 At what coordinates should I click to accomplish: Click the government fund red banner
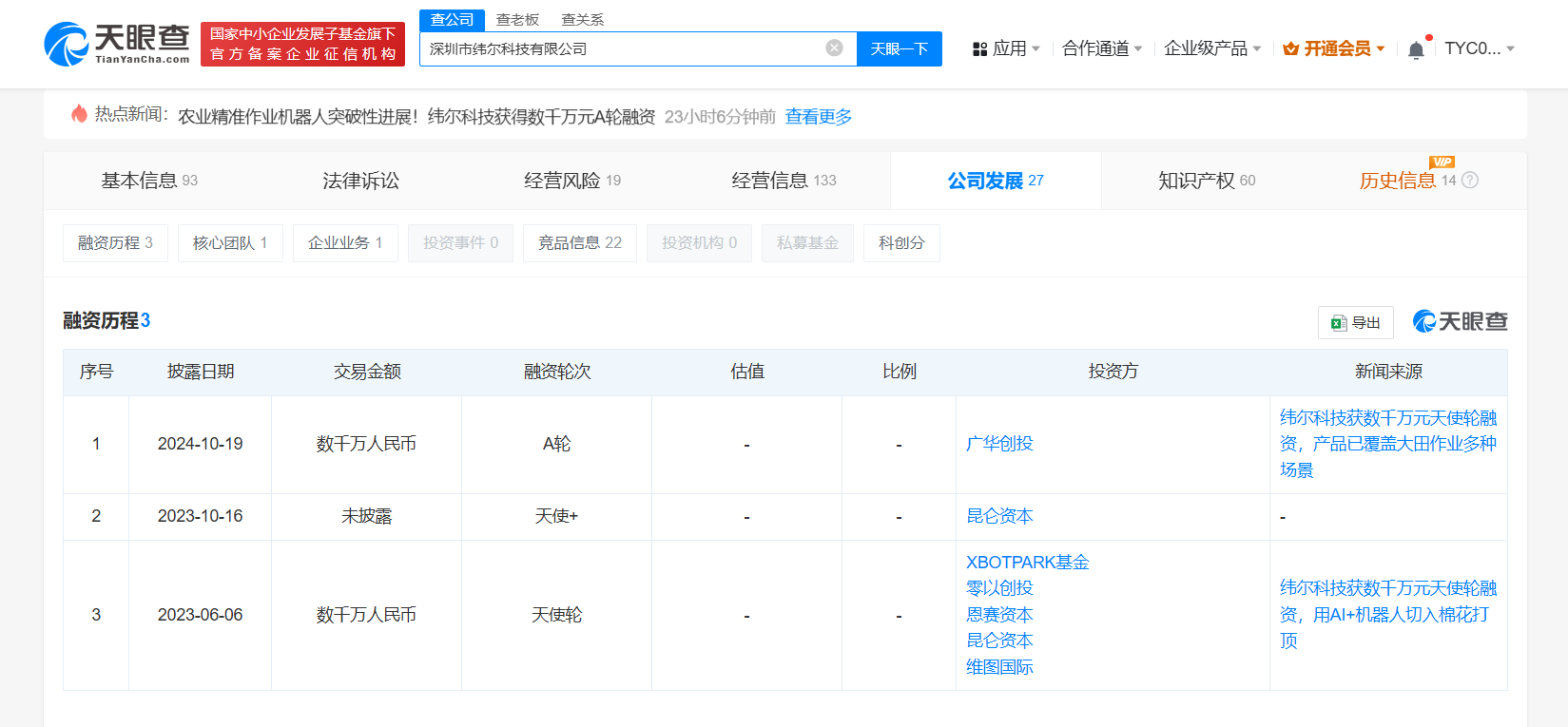pyautogui.click(x=302, y=44)
